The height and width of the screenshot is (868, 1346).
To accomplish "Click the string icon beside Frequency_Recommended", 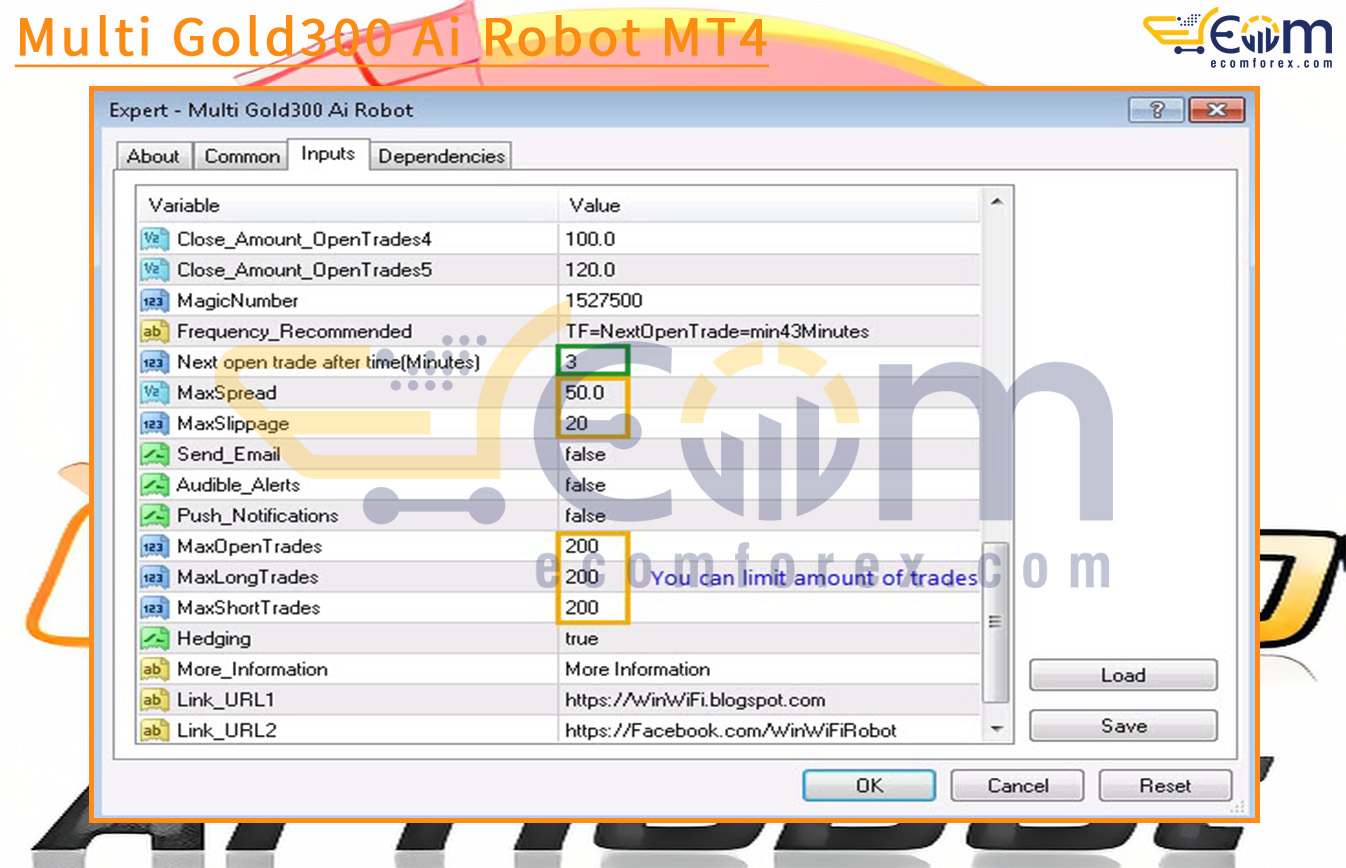I will point(154,332).
